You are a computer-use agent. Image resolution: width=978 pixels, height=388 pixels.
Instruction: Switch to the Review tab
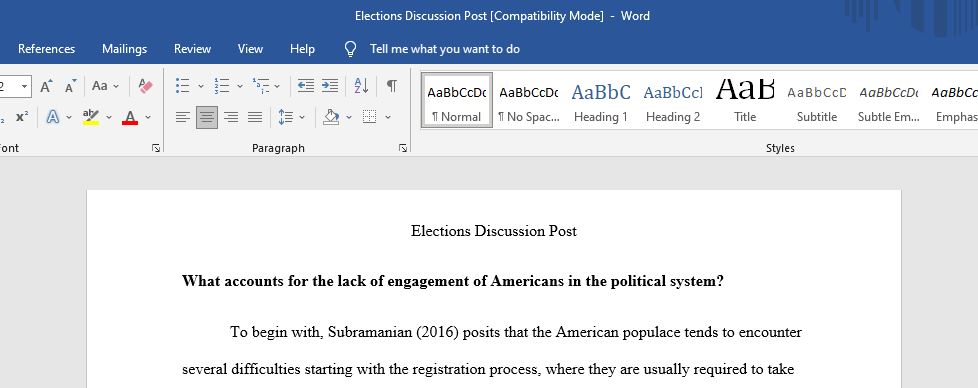pyautogui.click(x=192, y=49)
